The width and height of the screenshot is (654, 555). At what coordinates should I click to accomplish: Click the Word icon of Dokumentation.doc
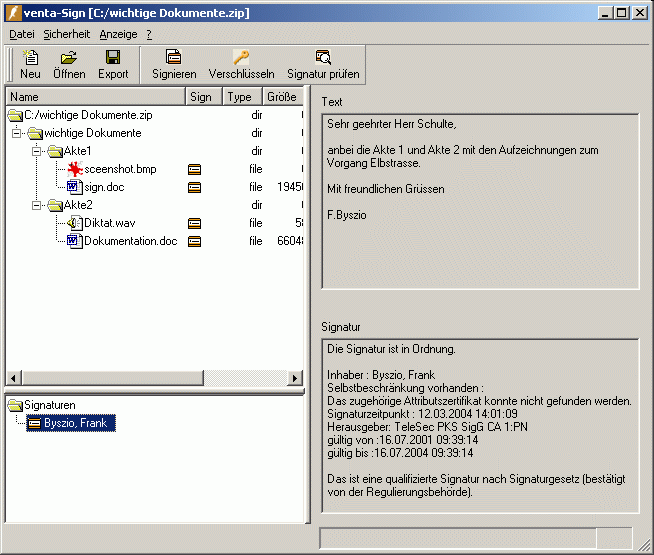75,241
